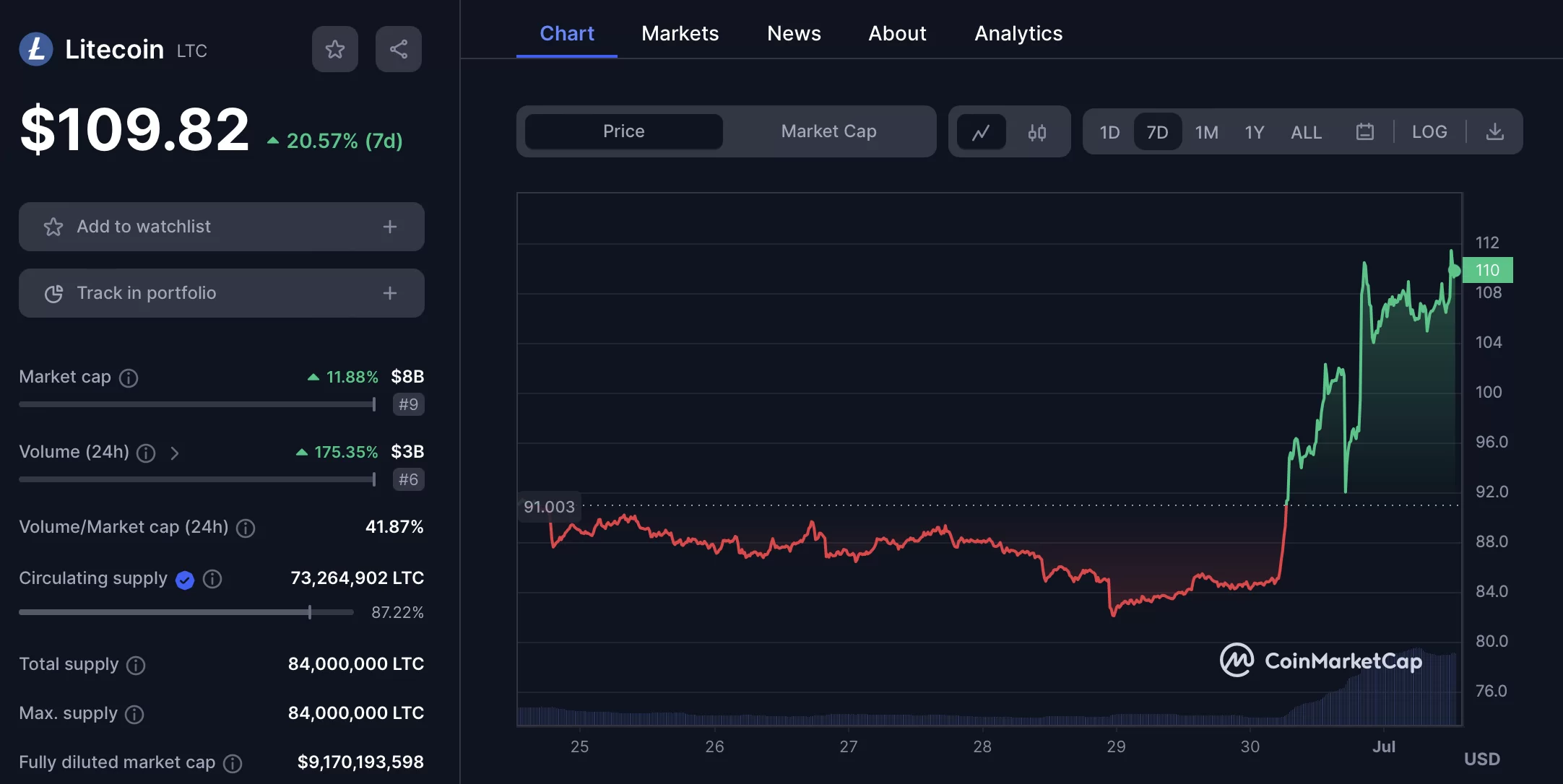The image size is (1563, 784).
Task: Select the ALL time range
Action: (x=1306, y=132)
